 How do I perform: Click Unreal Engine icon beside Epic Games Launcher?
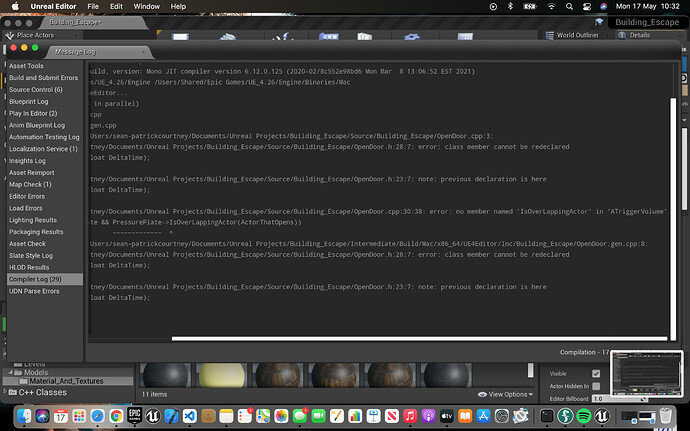click(153, 416)
